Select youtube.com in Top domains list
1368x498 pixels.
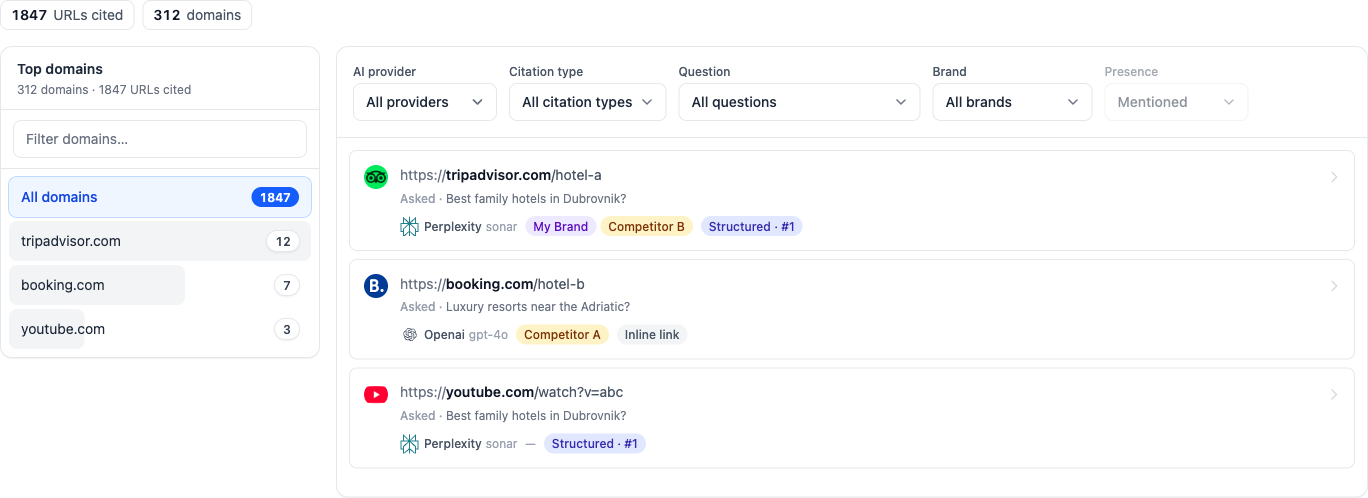(160, 329)
